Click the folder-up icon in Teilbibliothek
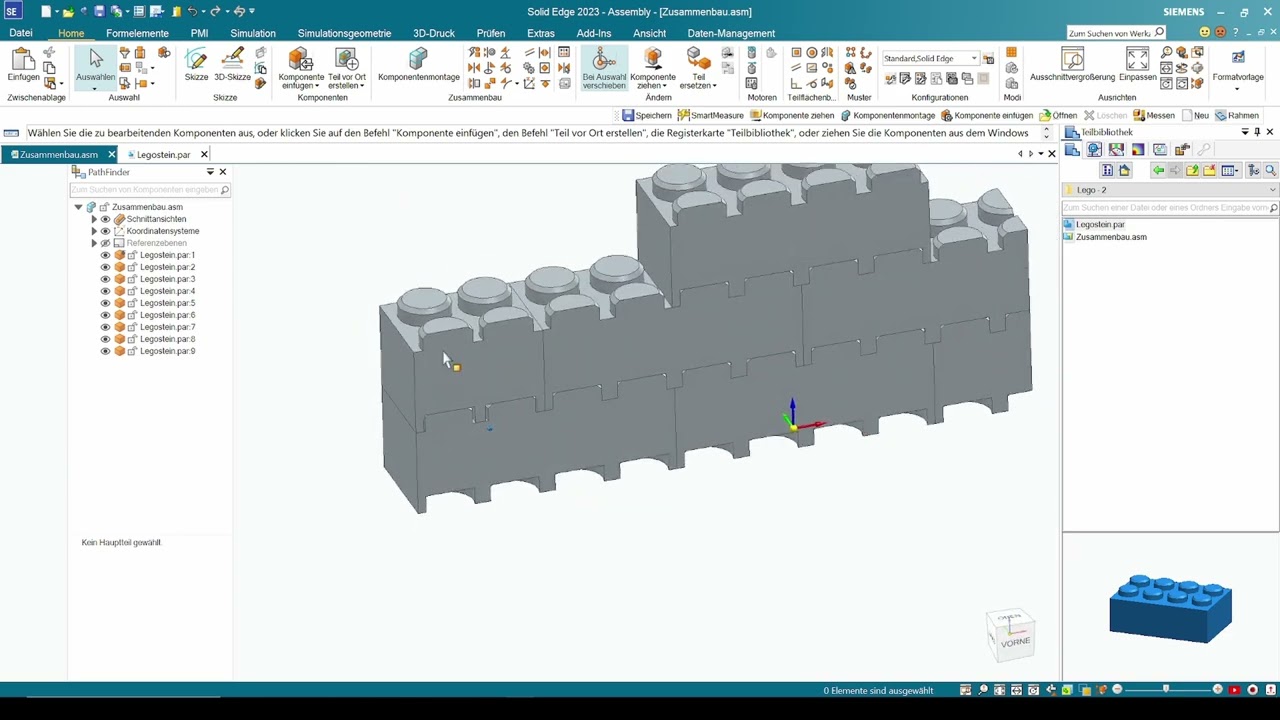The height and width of the screenshot is (720, 1280). point(1192,171)
